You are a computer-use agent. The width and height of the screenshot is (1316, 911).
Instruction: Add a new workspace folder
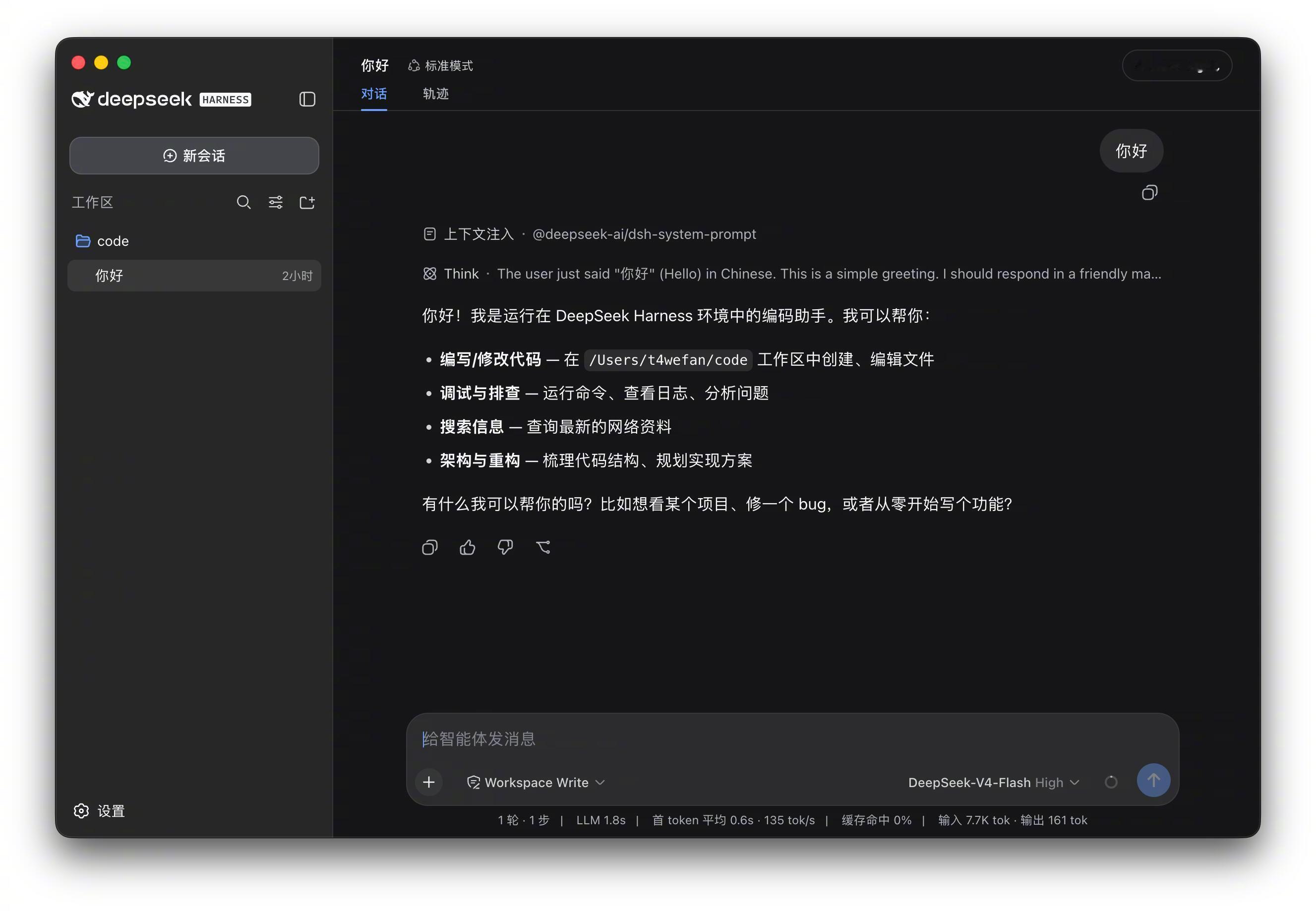tap(307, 202)
